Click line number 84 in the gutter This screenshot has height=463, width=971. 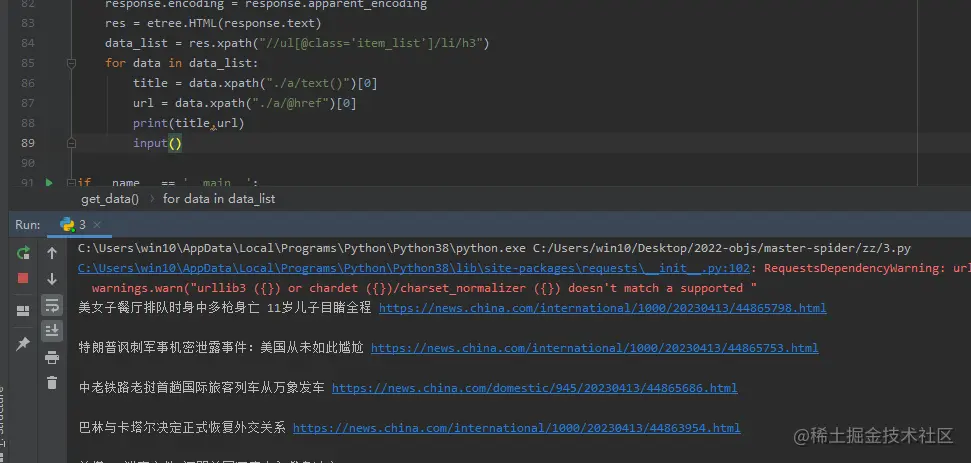tap(27, 43)
